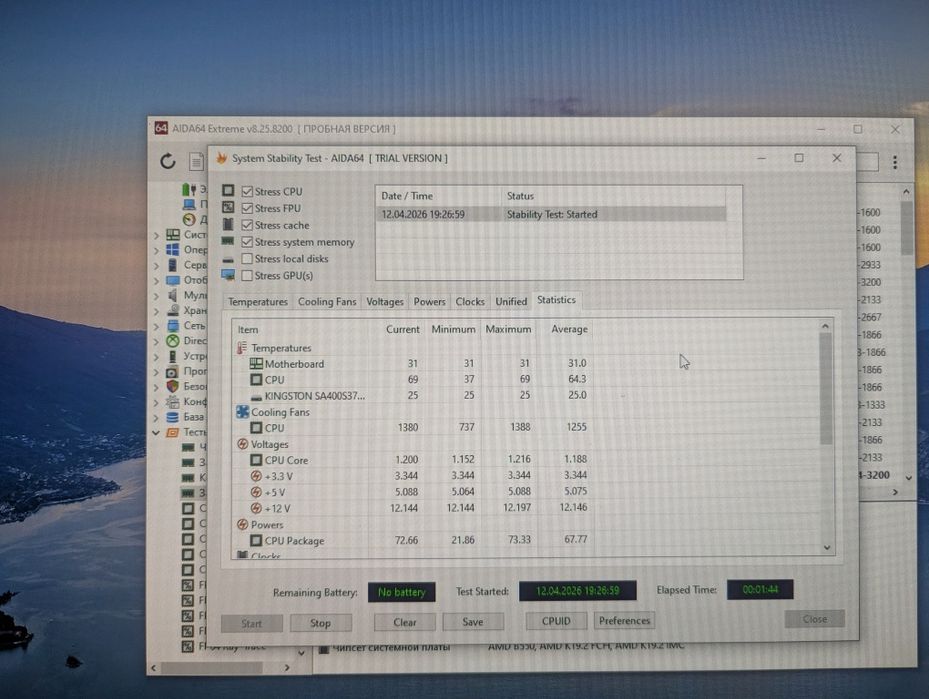Switch to the Clocks tab
Viewport: 929px width, 699px height.
(470, 302)
